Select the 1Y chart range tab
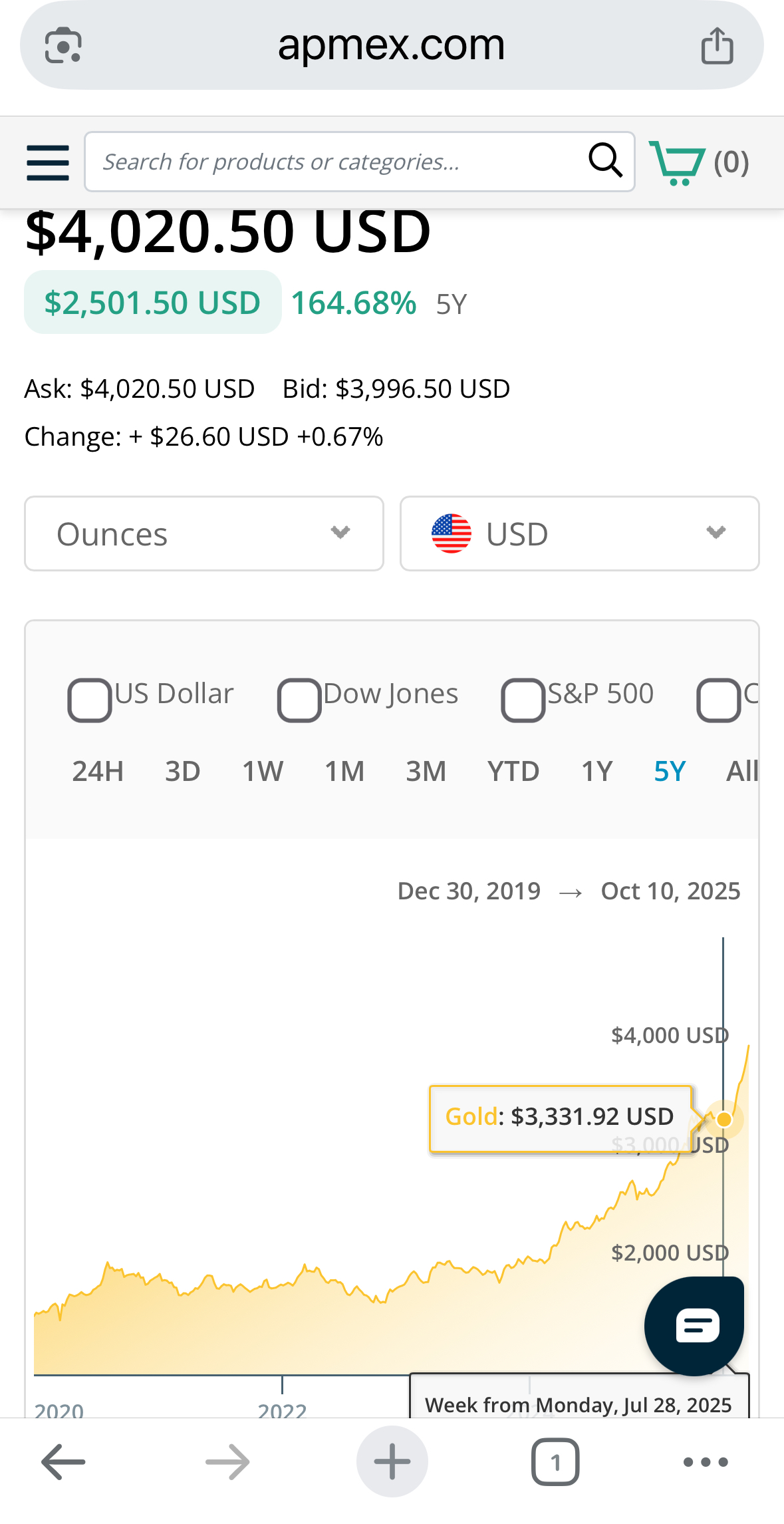The image size is (784, 1524). click(596, 772)
